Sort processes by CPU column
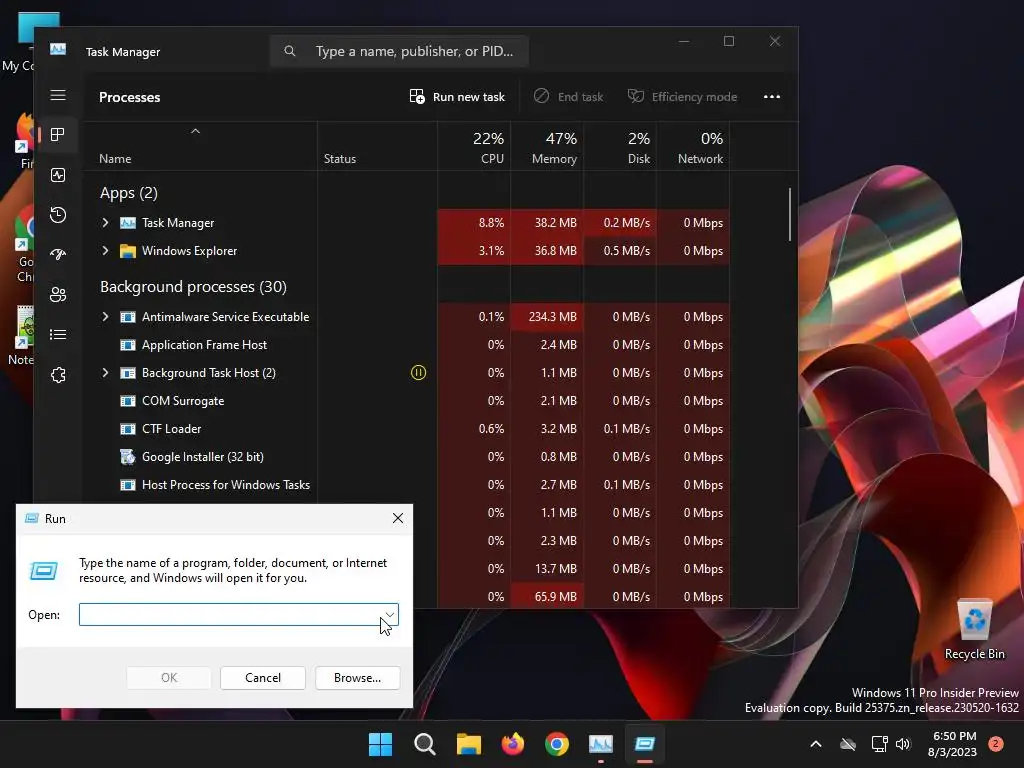Viewport: 1024px width, 768px height. pos(474,148)
